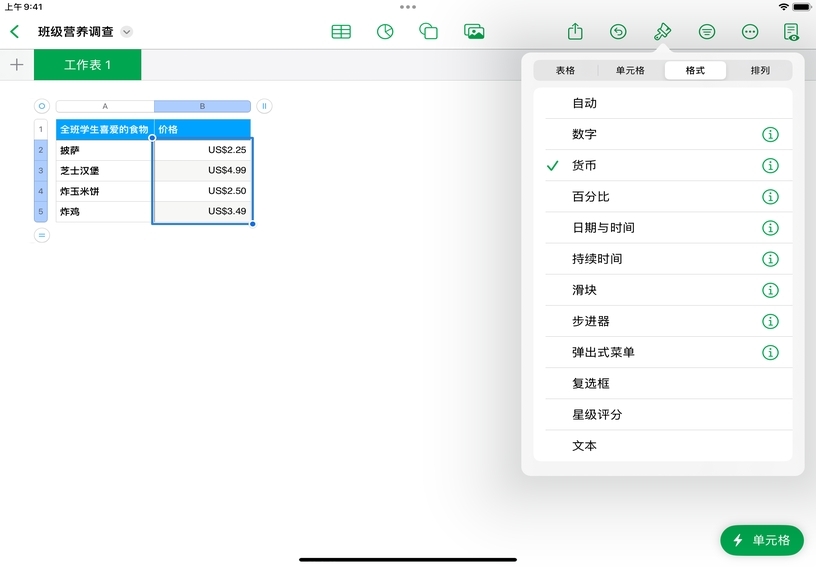
Task: Open the insert chart icon
Action: 385,32
